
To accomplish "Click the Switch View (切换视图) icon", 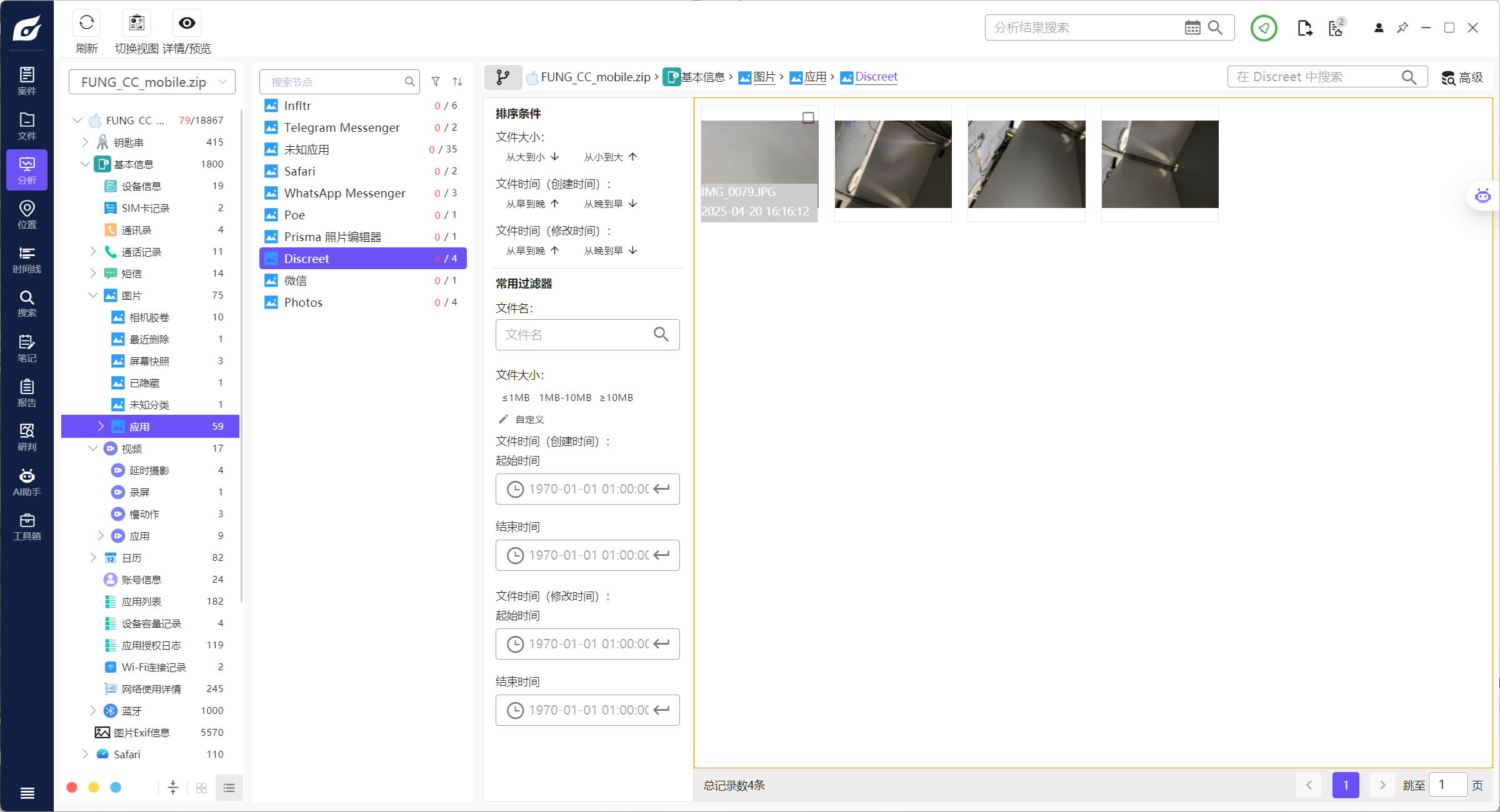I will pos(136,24).
